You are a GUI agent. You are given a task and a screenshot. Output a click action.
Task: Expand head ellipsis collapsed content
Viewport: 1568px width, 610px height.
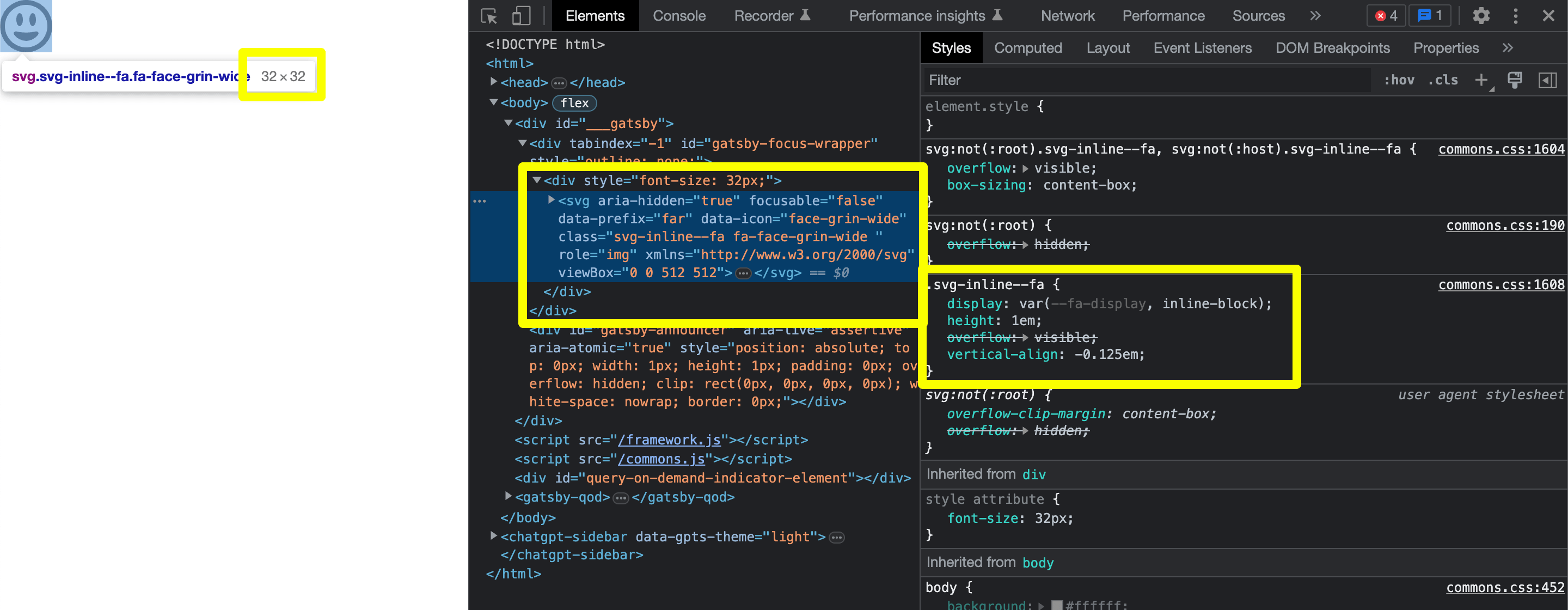[559, 83]
